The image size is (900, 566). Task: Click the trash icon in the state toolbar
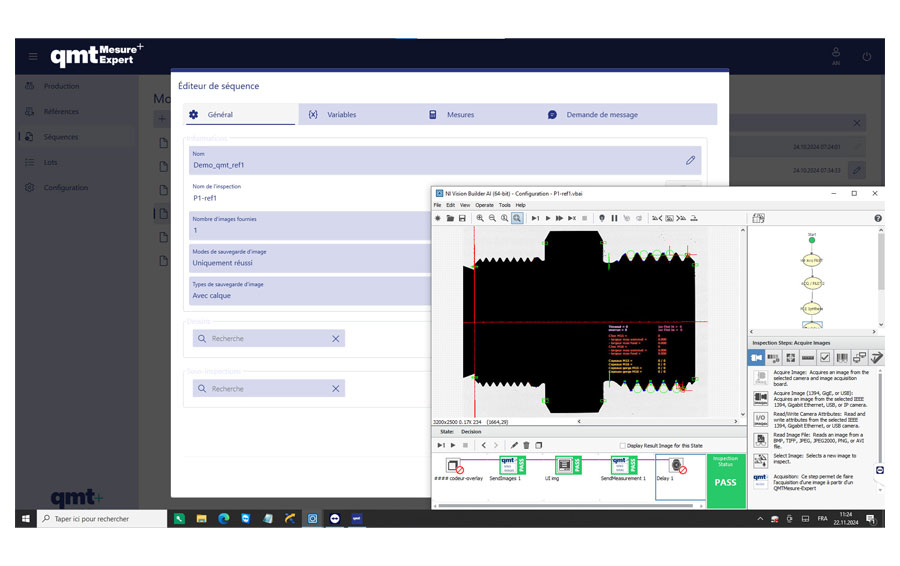tap(526, 445)
